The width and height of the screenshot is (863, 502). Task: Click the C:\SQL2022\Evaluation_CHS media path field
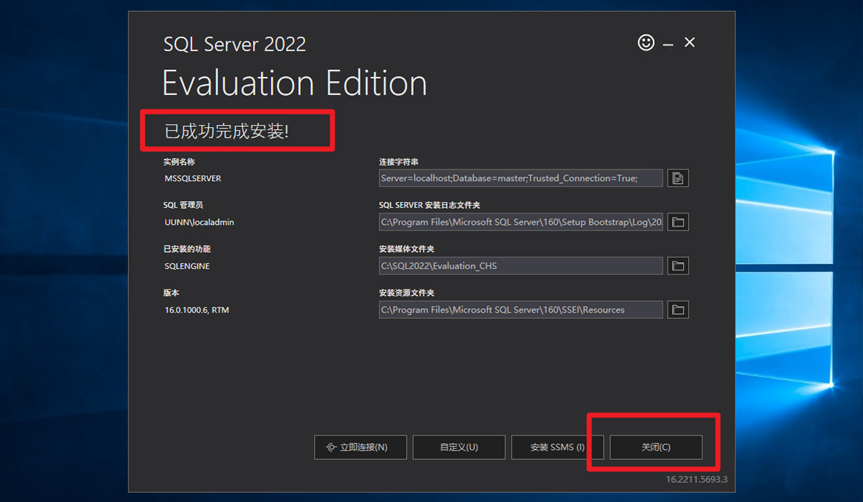pos(520,266)
